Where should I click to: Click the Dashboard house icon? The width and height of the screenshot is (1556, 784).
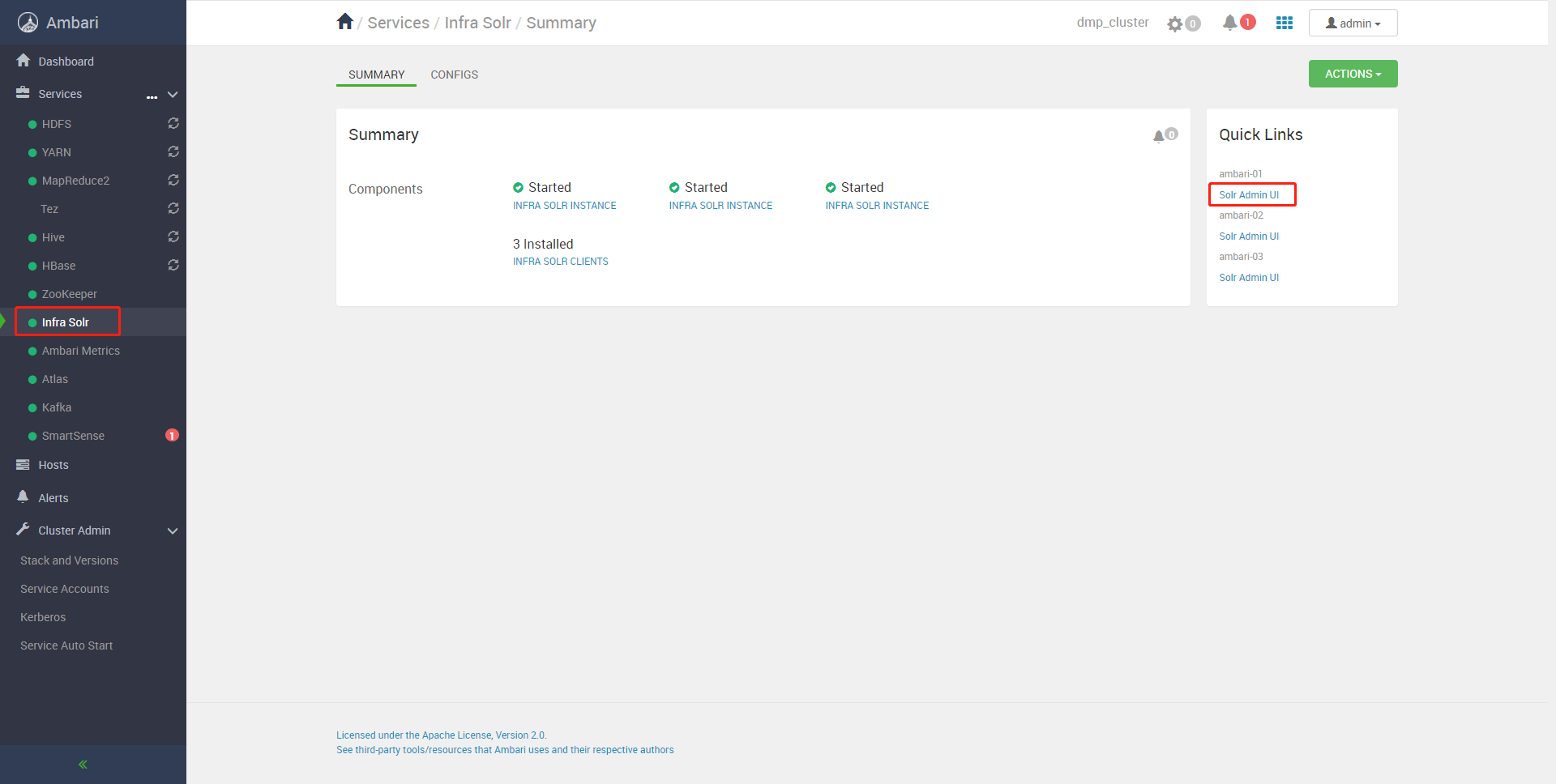(x=23, y=61)
